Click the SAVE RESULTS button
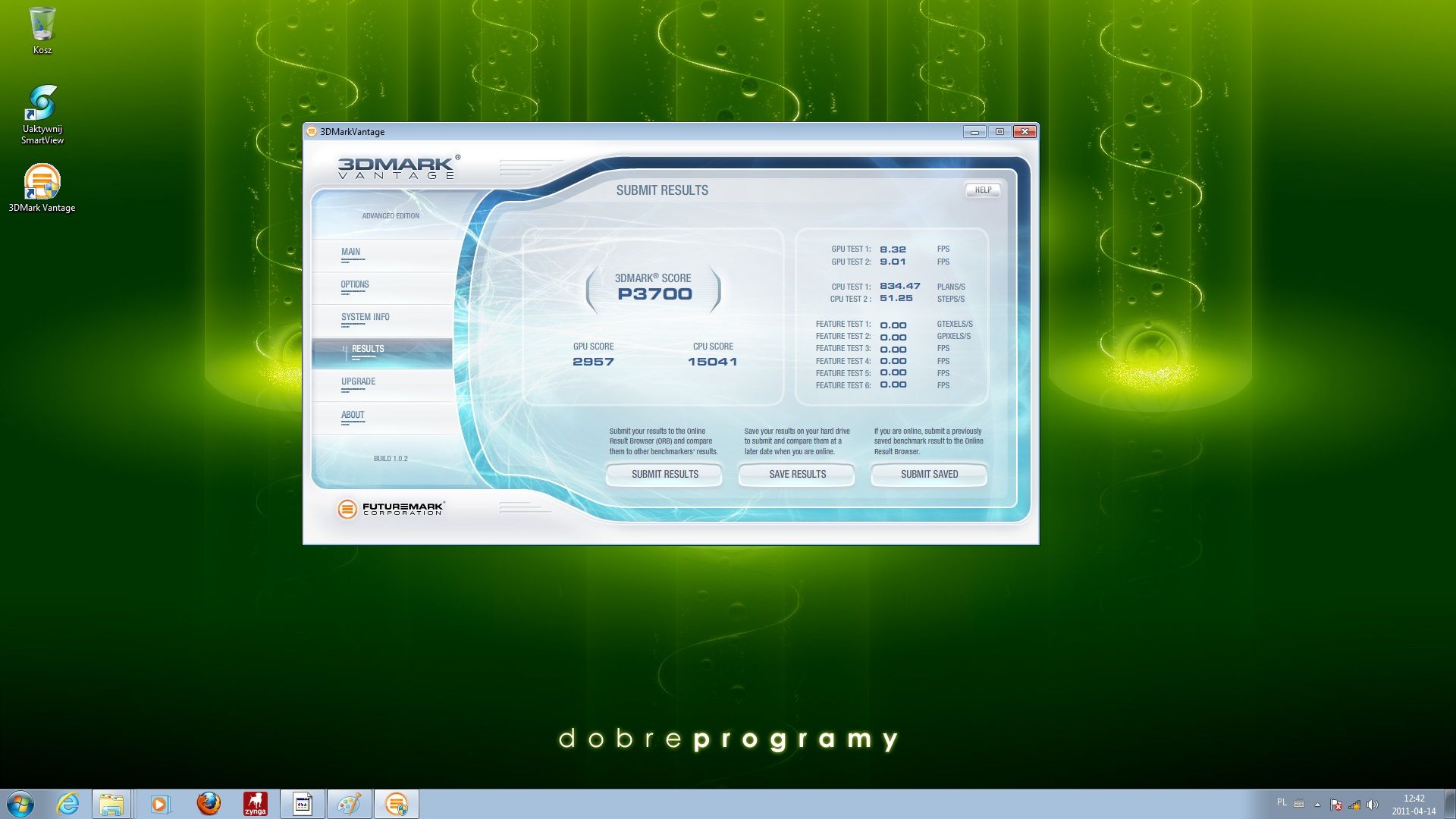 click(x=797, y=475)
